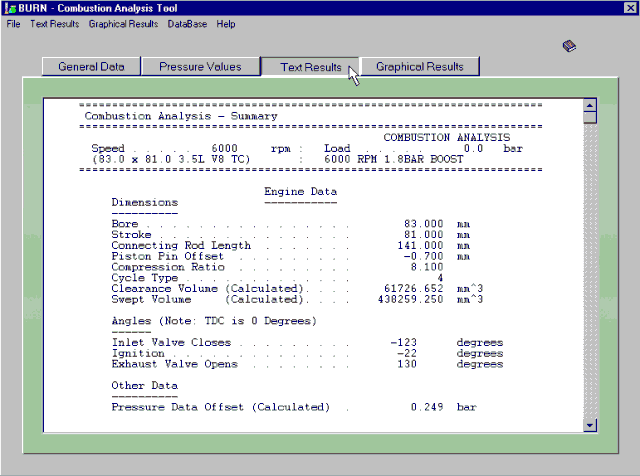Viewport: 640px width, 476px height.
Task: Click the Inlet Valve Closes value -123
Action: click(x=403, y=343)
